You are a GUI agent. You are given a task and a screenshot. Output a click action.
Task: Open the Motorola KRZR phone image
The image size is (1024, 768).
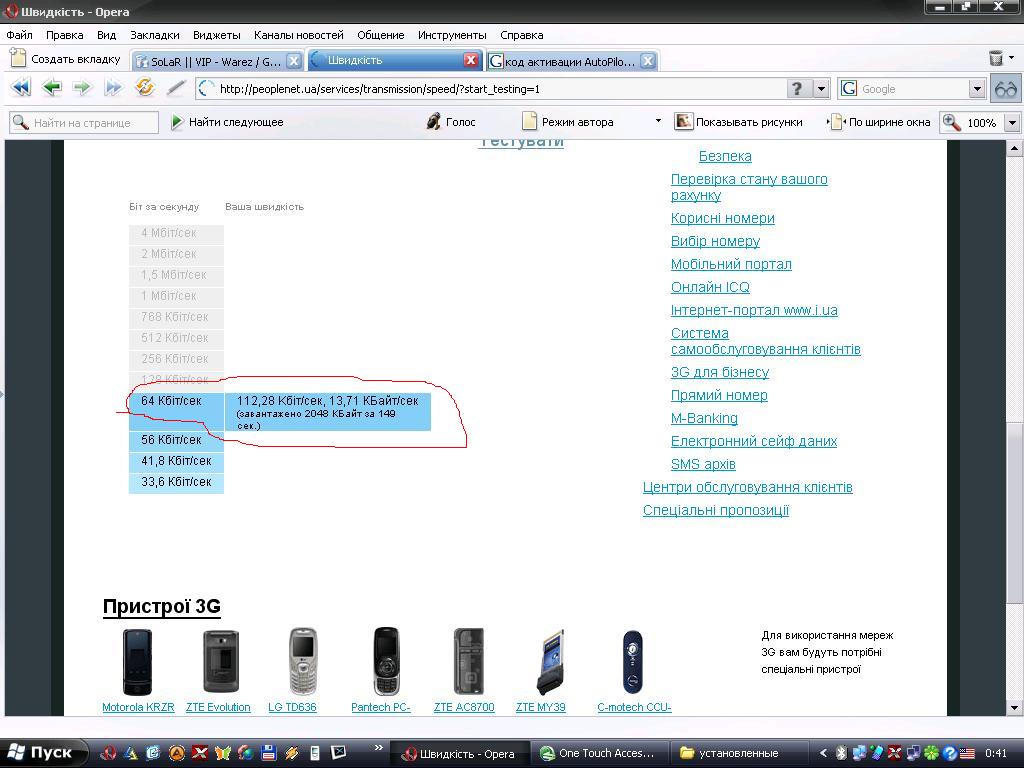[x=137, y=662]
